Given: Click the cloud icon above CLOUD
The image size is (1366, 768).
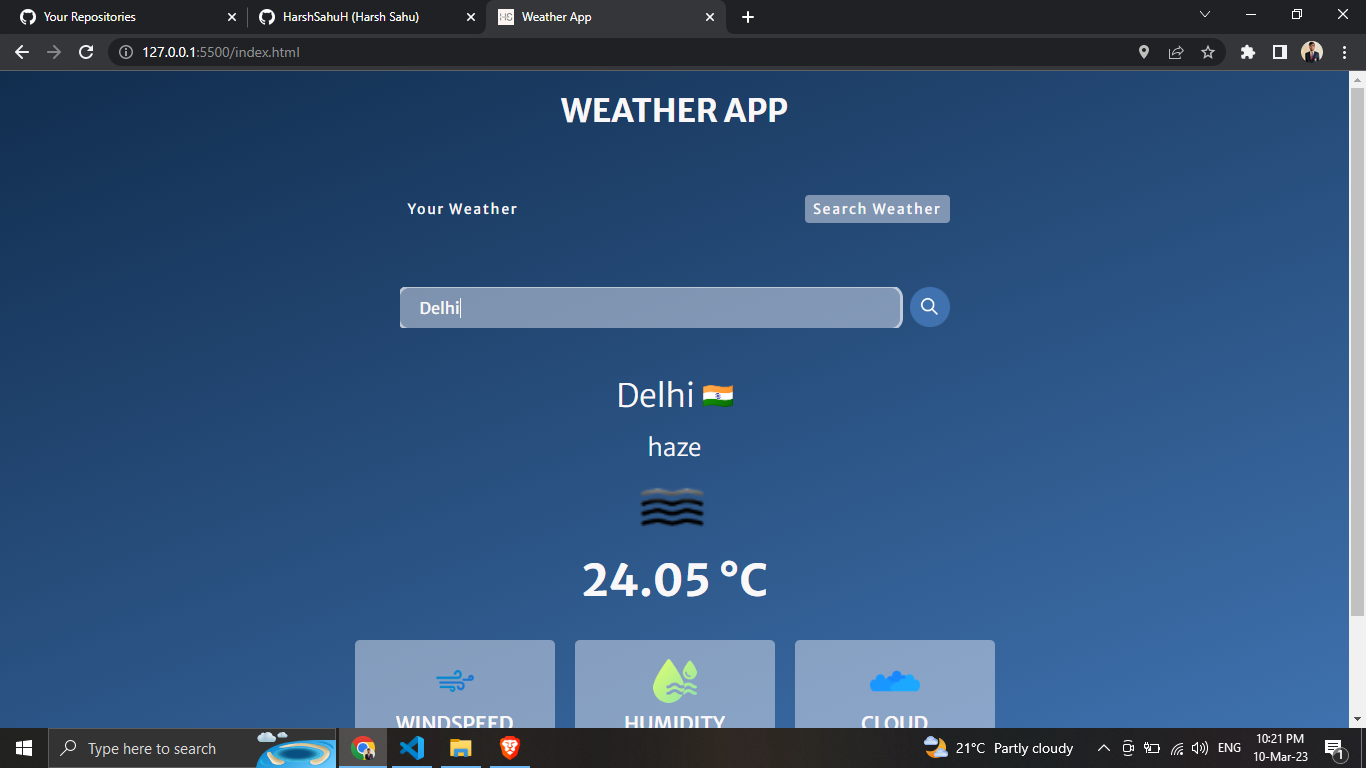Looking at the screenshot, I should point(894,680).
